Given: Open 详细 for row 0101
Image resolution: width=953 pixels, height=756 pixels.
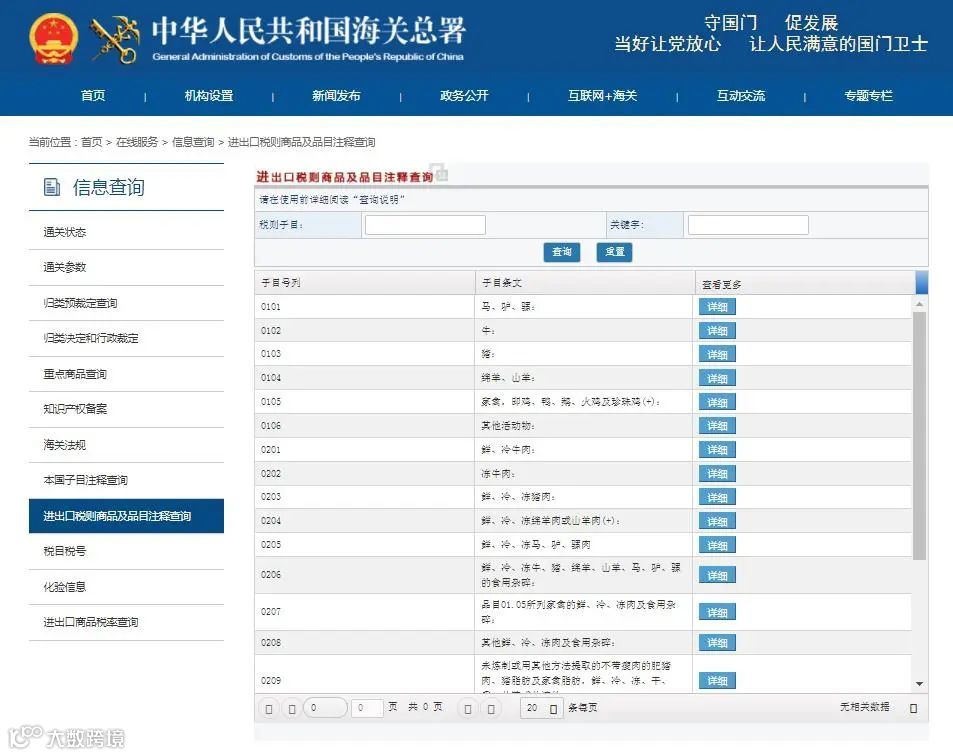Looking at the screenshot, I should click(x=717, y=307).
